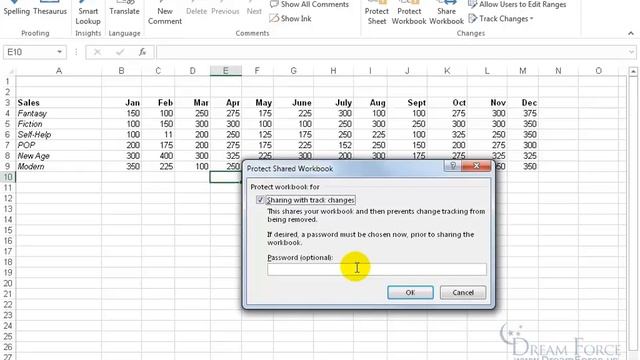Open the Name Box dropdown arrow
Screen dimensions: 640x360
click(x=59, y=52)
